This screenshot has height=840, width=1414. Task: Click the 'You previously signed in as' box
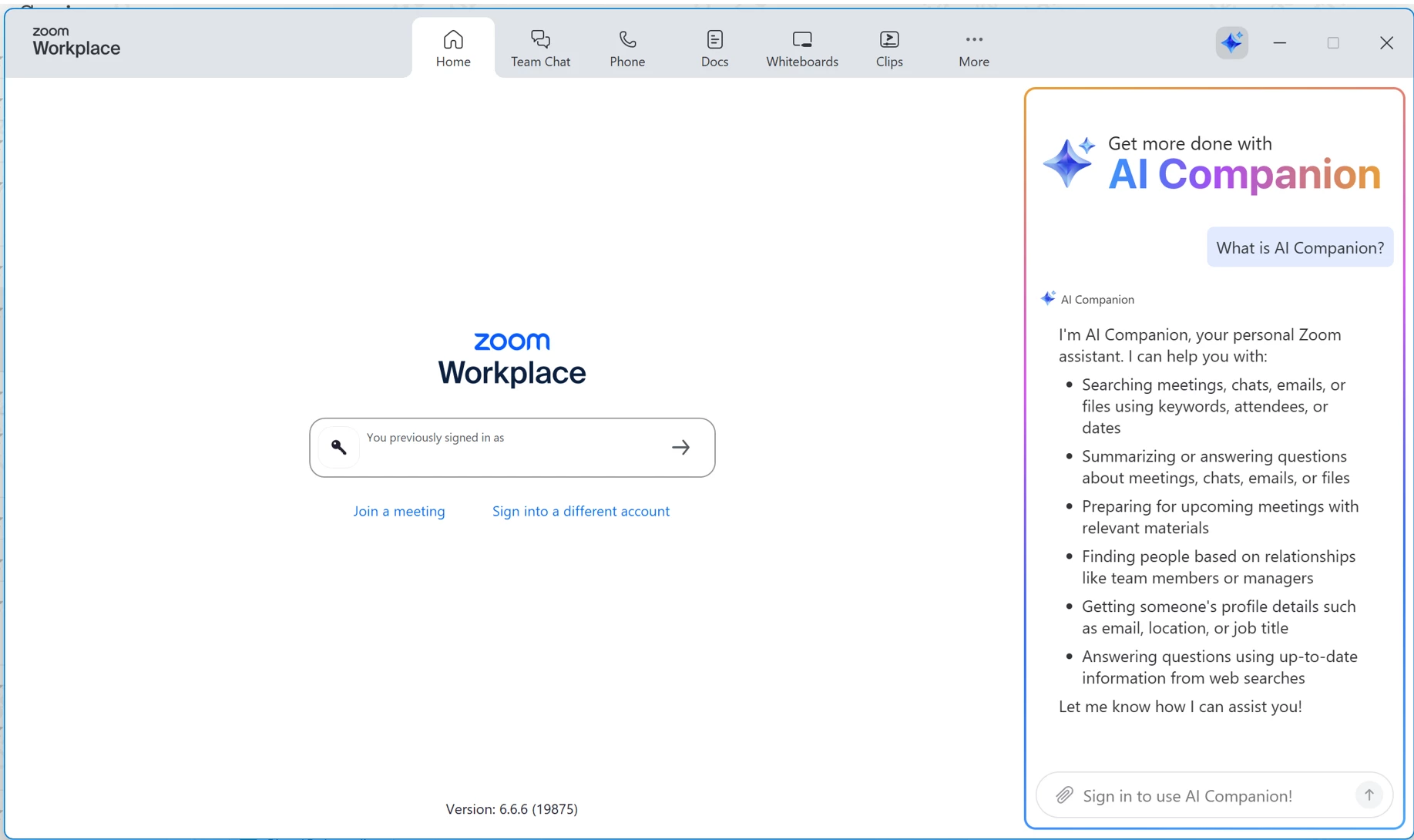[x=512, y=447]
